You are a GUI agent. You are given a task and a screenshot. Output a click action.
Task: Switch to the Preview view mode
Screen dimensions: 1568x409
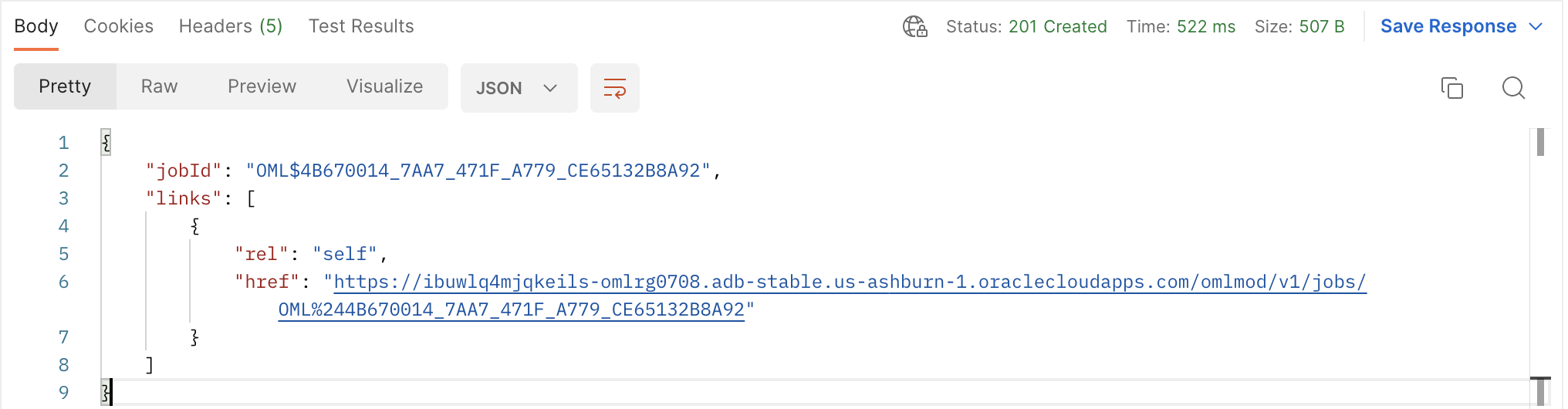[262, 86]
